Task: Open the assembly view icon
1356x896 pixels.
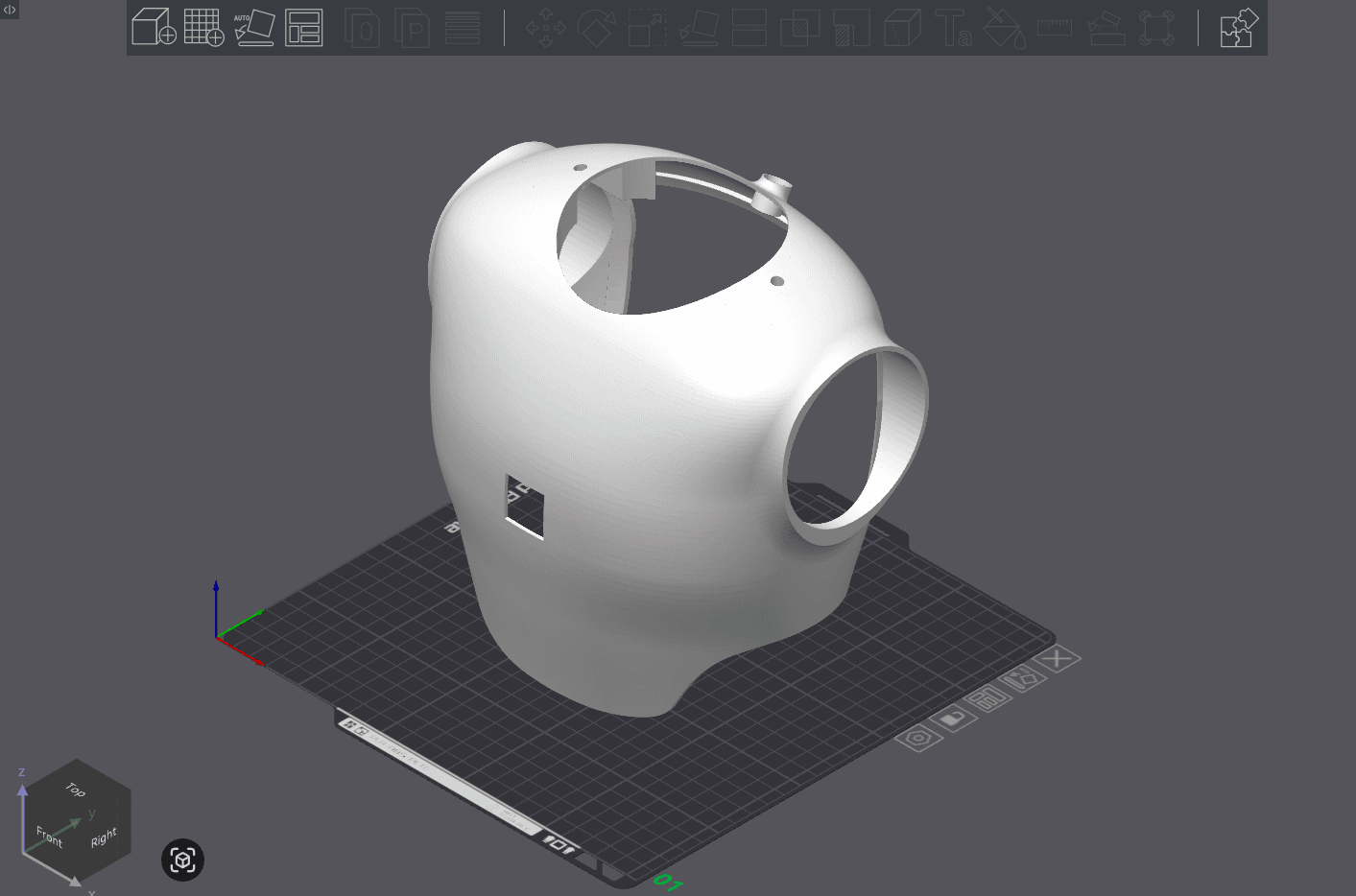Action: pos(1238,29)
